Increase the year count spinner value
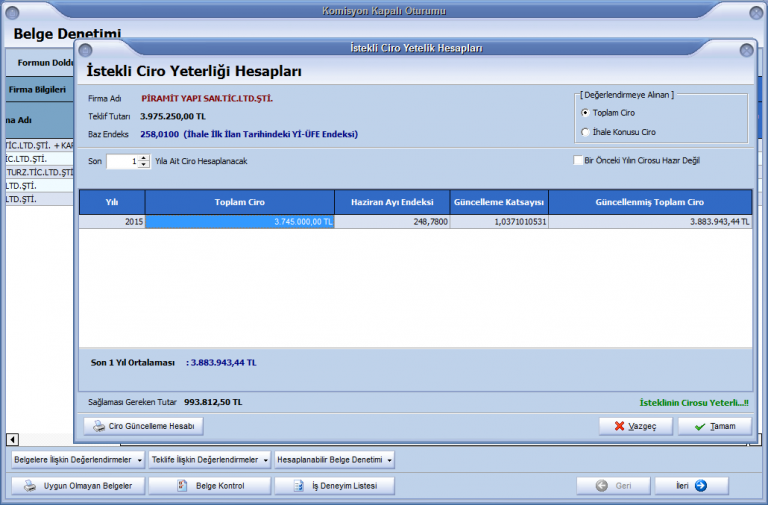This screenshot has height=505, width=768. tap(145, 157)
